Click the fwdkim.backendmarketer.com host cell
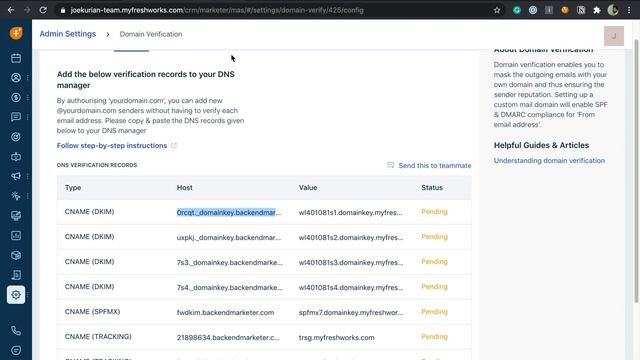Screen dimensions: 640x360 (x=225, y=312)
